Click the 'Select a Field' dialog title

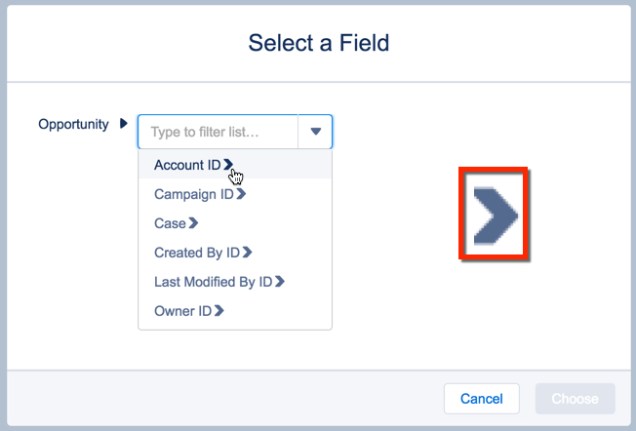[x=318, y=43]
